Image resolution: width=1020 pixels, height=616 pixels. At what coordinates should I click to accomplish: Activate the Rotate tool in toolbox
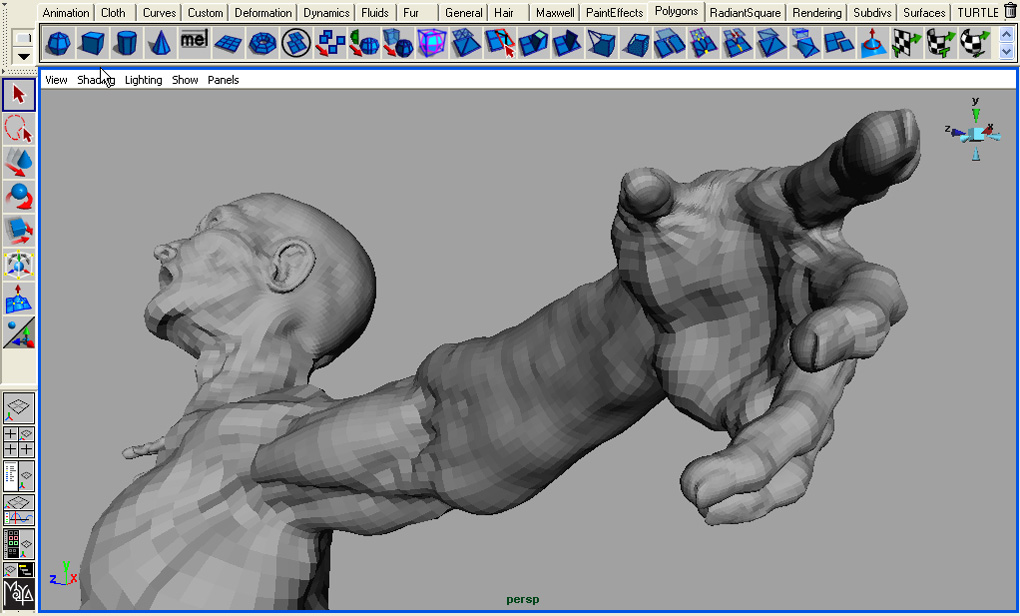[x=19, y=196]
